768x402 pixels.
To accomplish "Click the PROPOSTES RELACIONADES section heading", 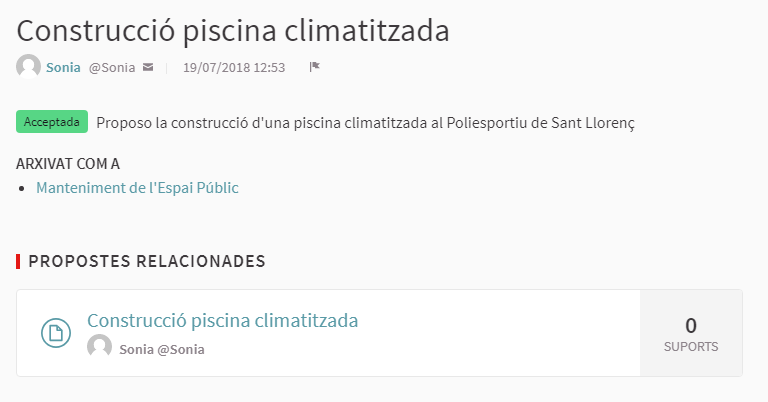I will point(146,262).
